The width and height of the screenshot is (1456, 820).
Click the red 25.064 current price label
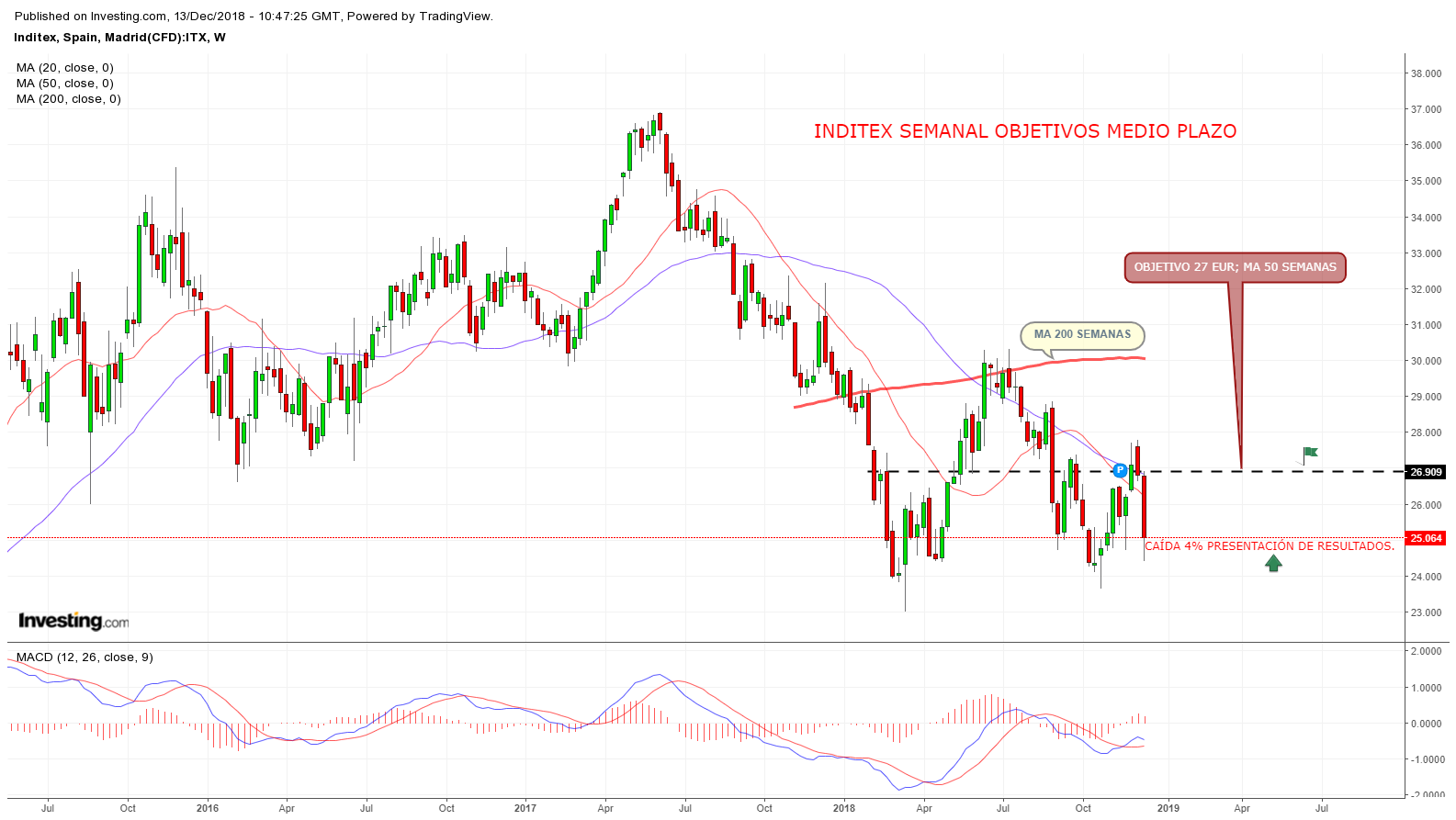click(x=1427, y=538)
